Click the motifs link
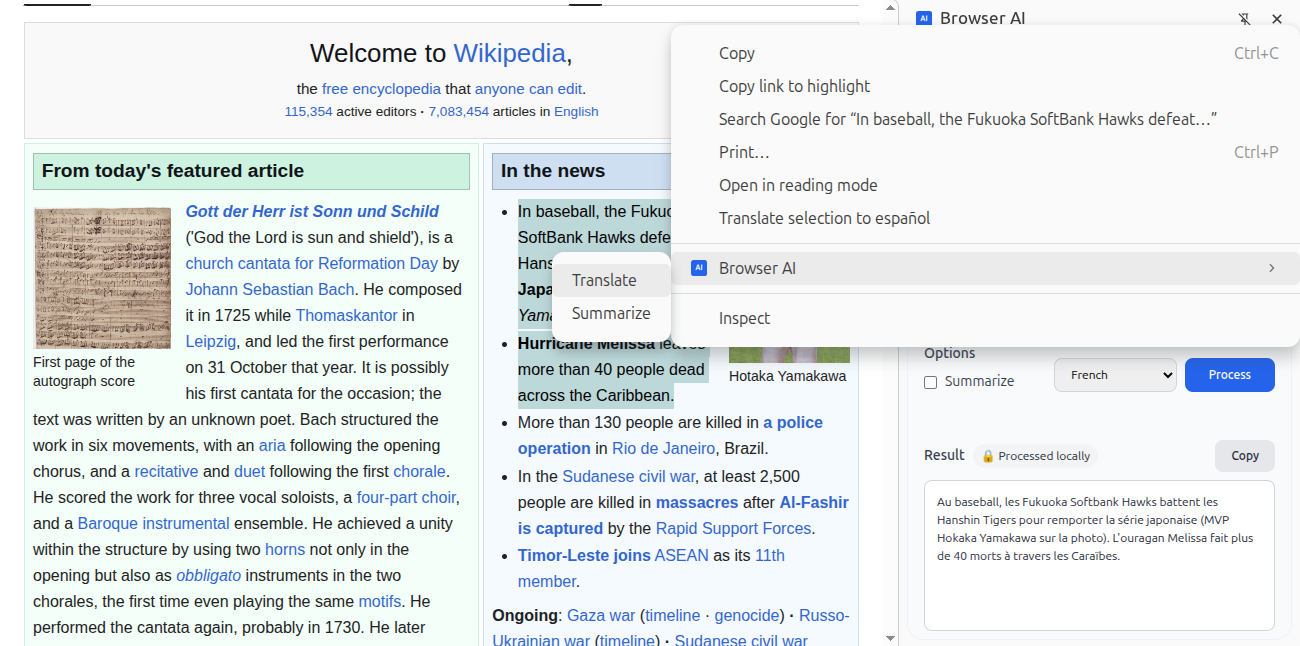The image size is (1300, 646). [380, 601]
